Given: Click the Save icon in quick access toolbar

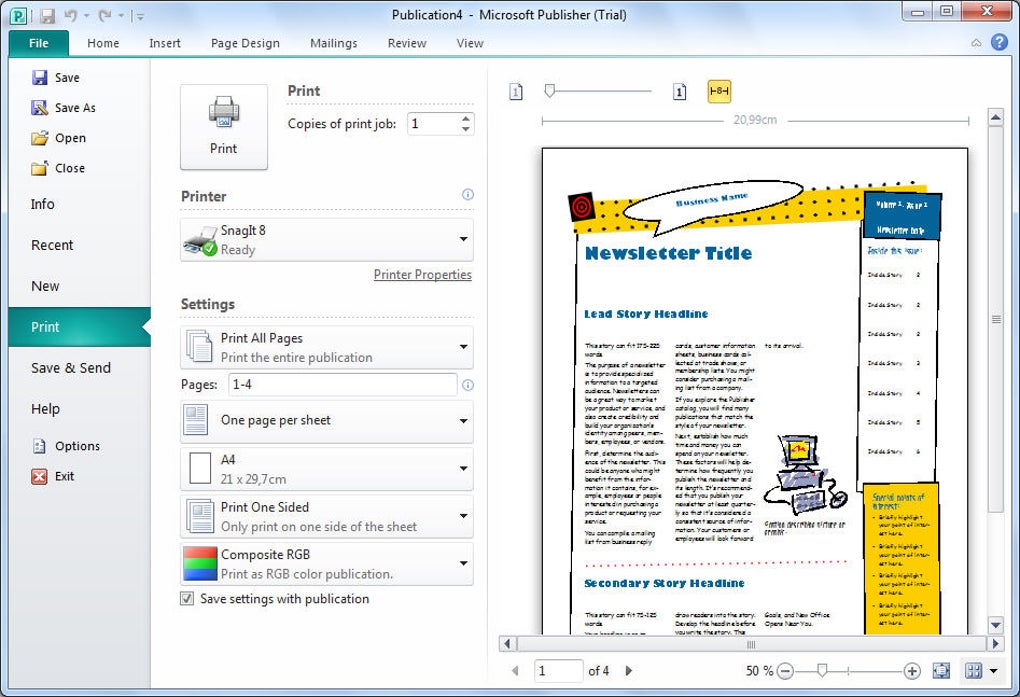Looking at the screenshot, I should 47,15.
